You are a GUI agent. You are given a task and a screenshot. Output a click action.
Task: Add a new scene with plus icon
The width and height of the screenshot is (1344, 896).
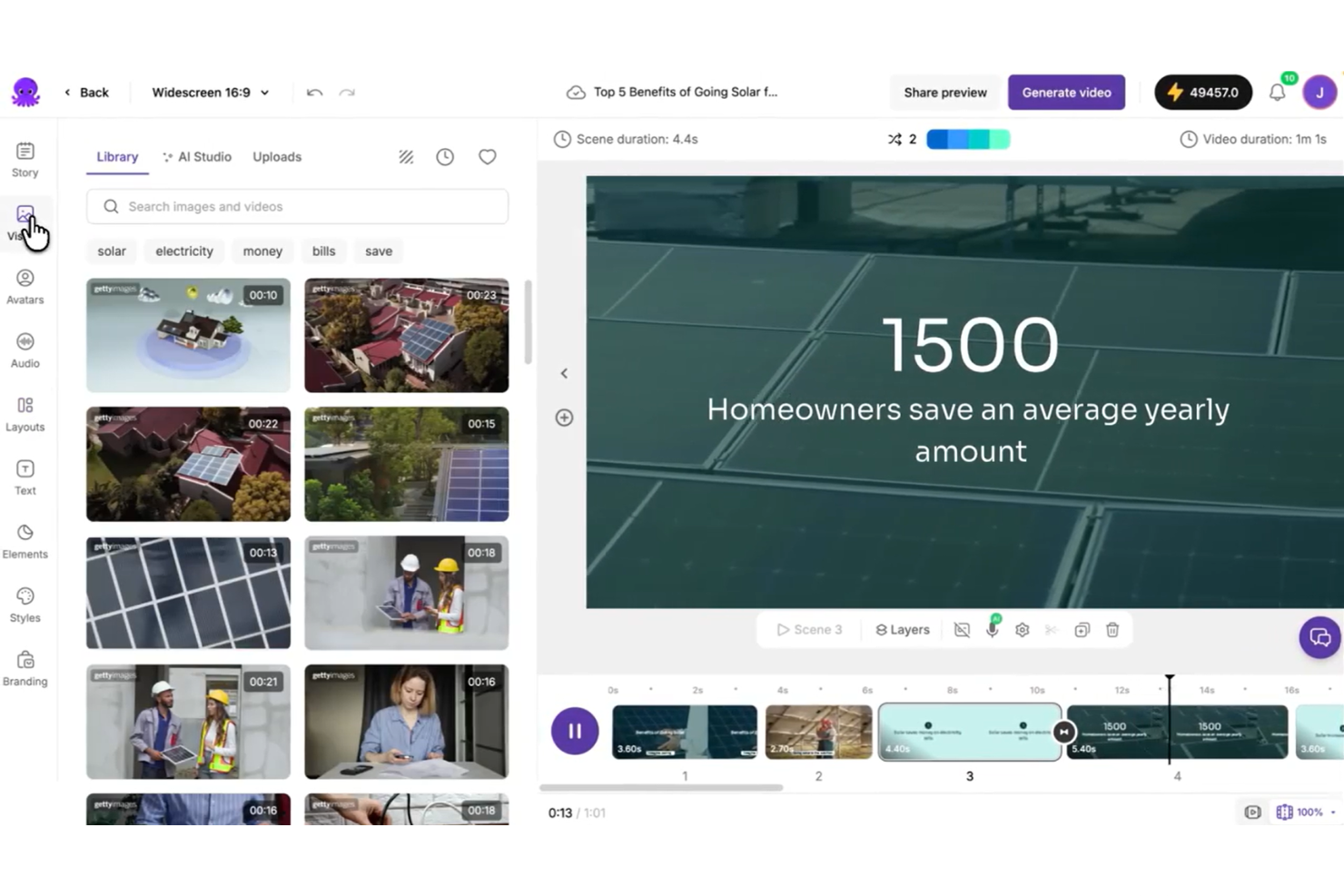[x=564, y=418]
